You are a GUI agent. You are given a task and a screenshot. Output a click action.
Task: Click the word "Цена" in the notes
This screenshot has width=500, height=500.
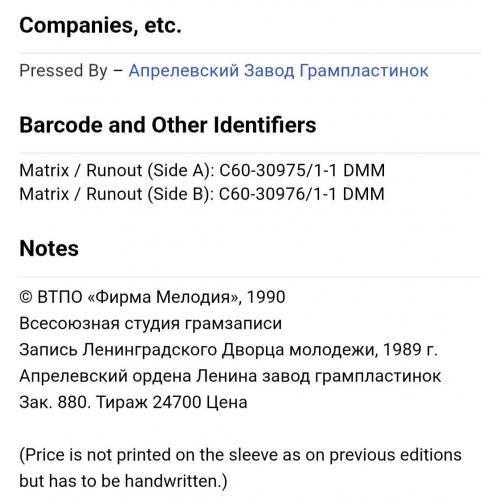[227, 403]
